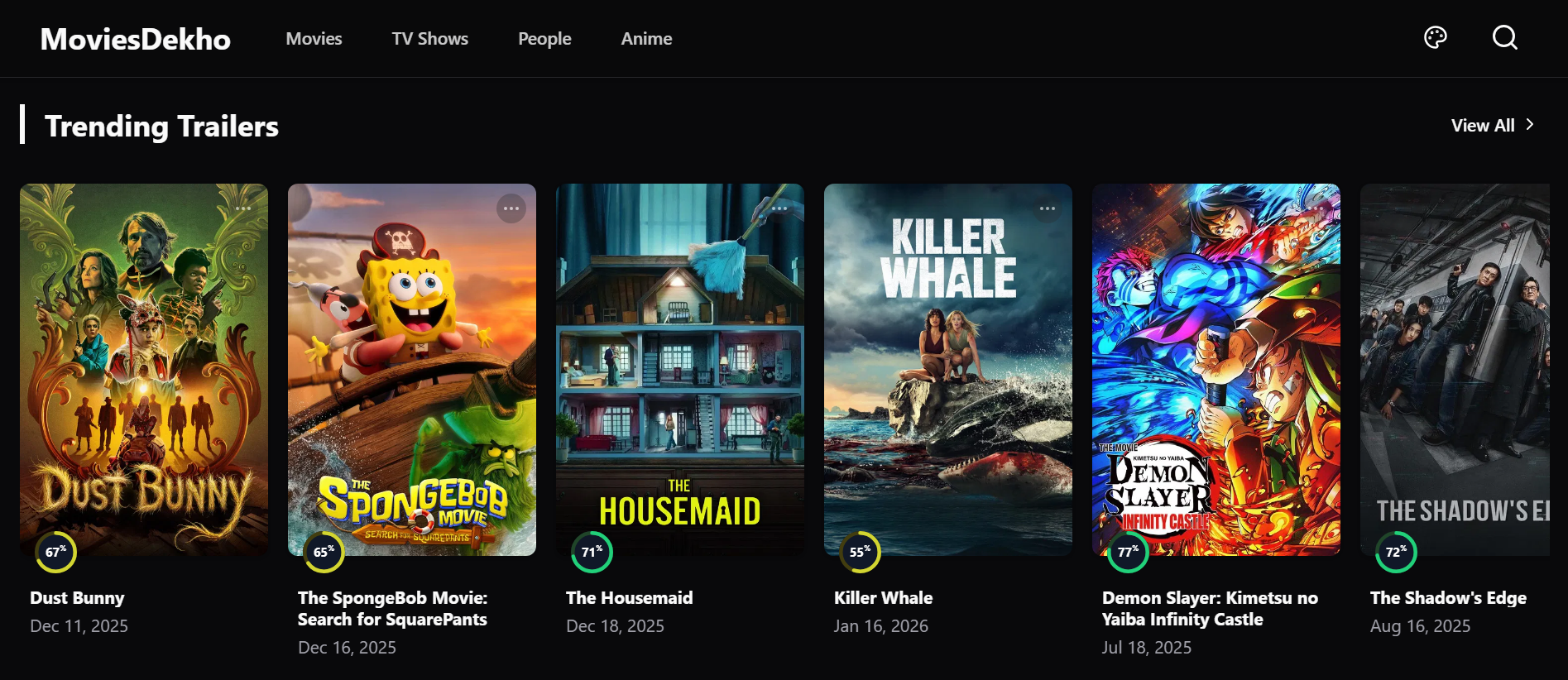Open the three-dot menu on Killer Whale poster
The height and width of the screenshot is (680, 1568).
1048,208
